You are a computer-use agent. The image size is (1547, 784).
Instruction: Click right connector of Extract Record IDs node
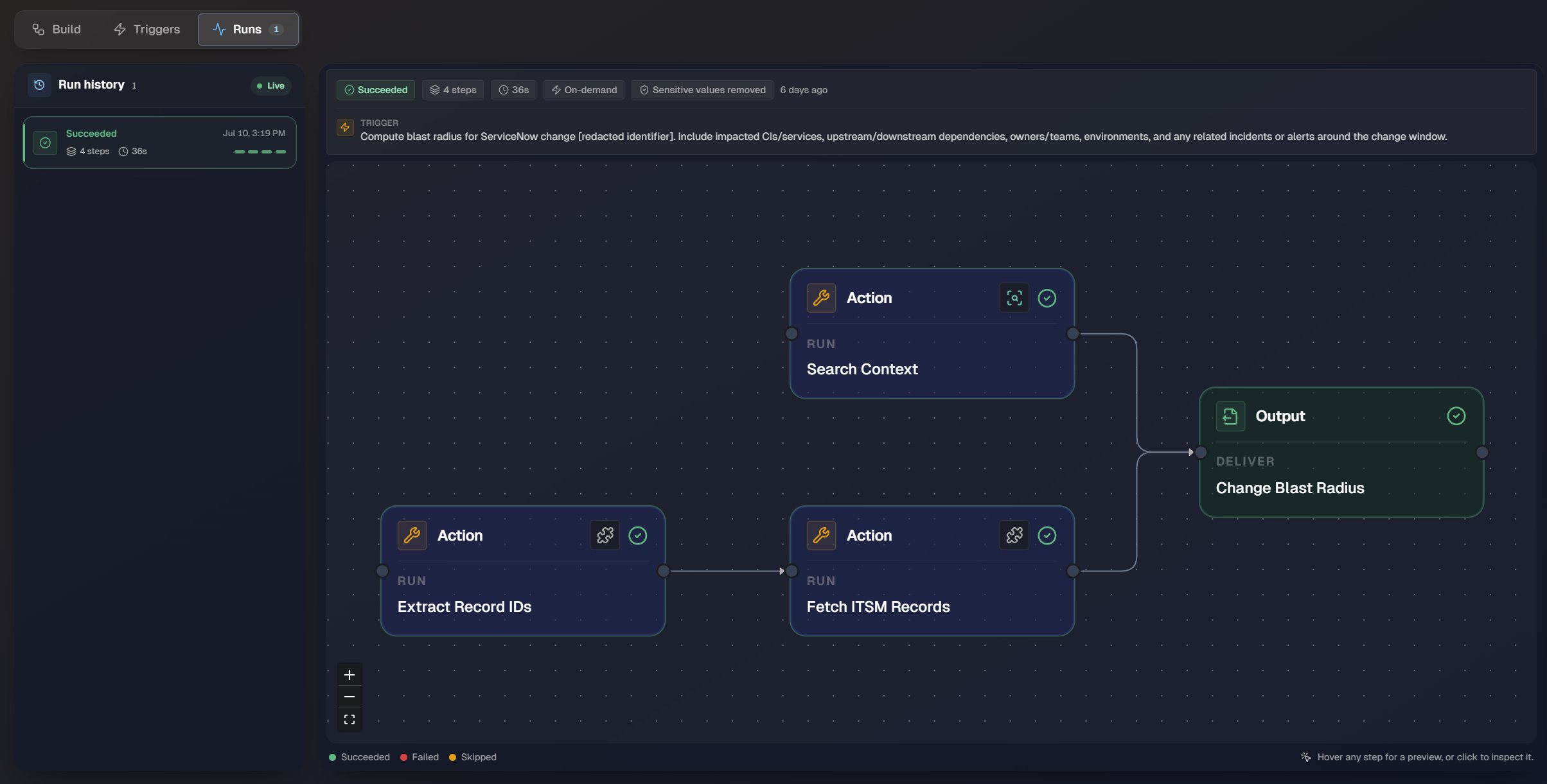tap(664, 571)
